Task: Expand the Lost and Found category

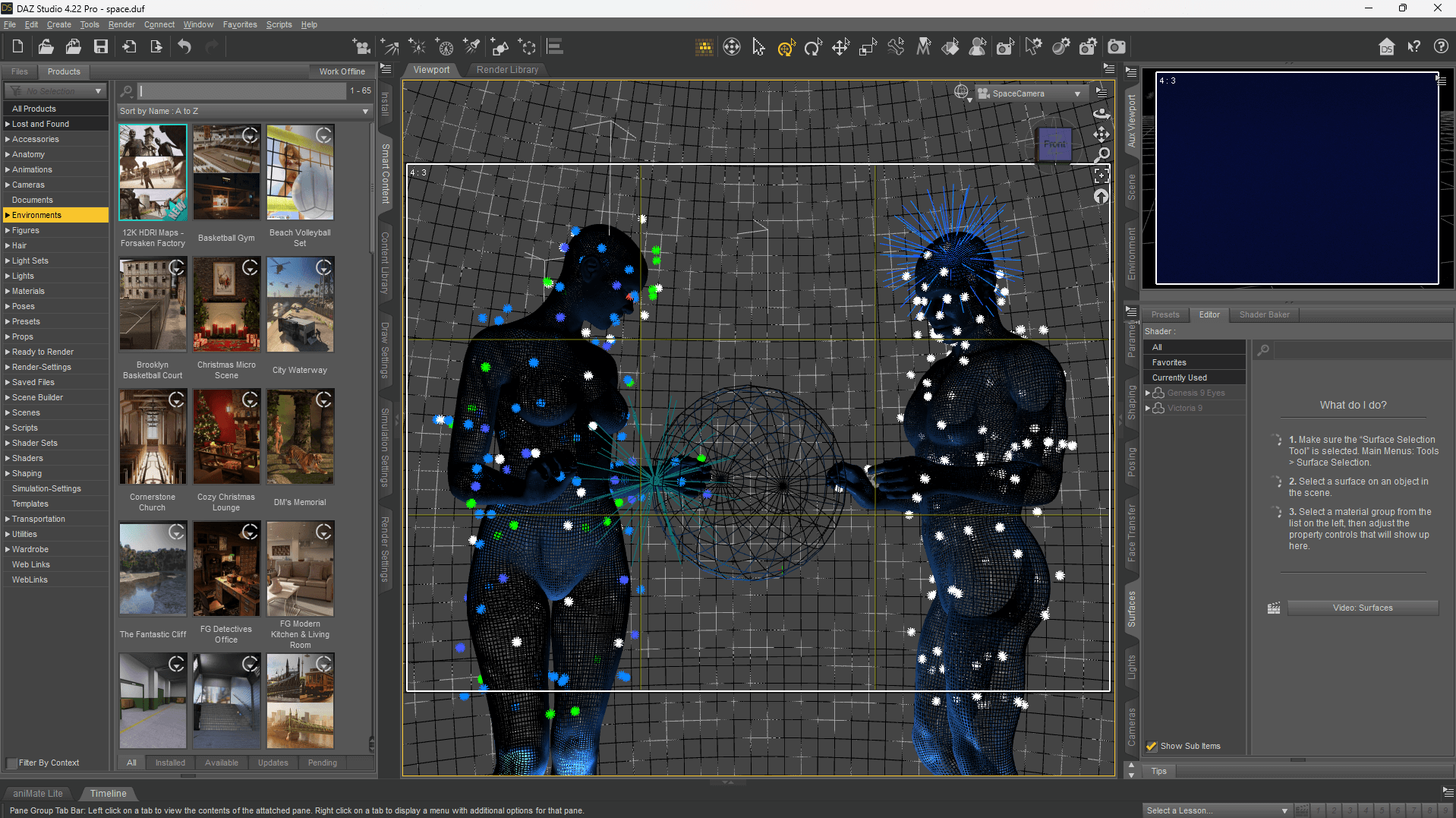Action: [x=8, y=124]
